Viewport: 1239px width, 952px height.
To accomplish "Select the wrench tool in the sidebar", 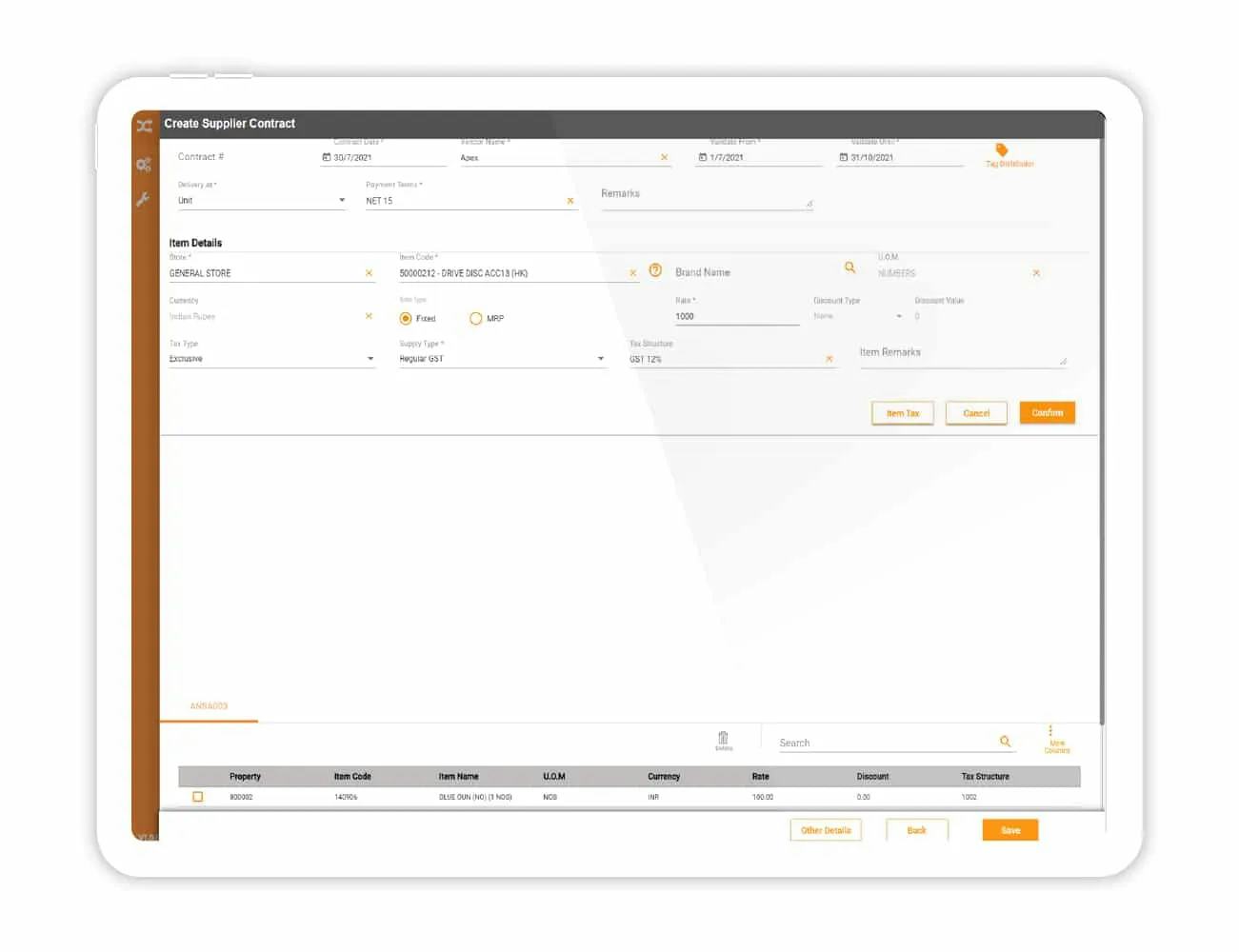I will pyautogui.click(x=144, y=199).
